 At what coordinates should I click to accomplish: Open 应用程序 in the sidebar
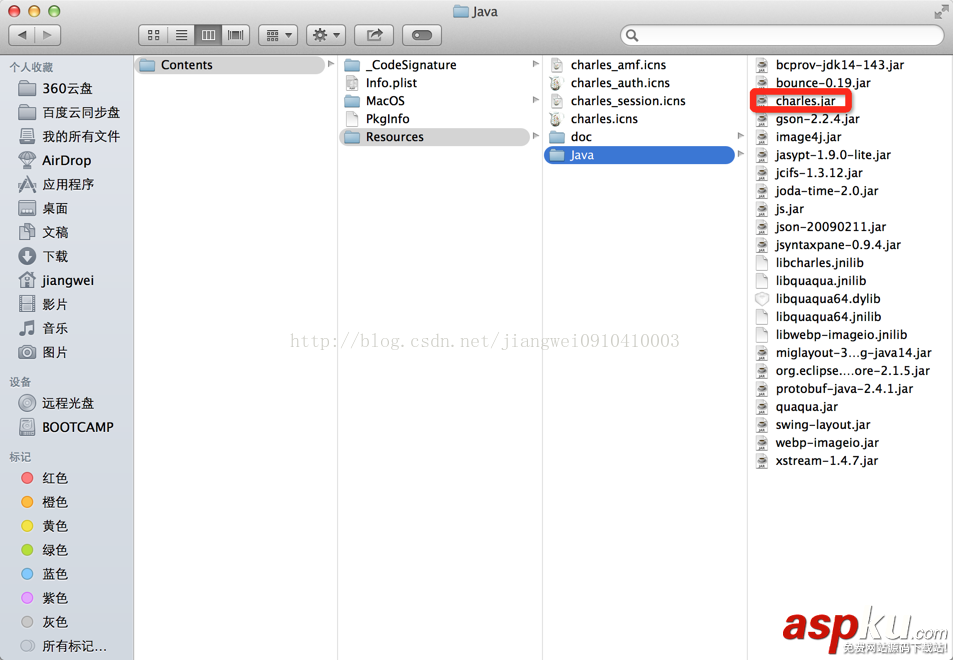[67, 185]
